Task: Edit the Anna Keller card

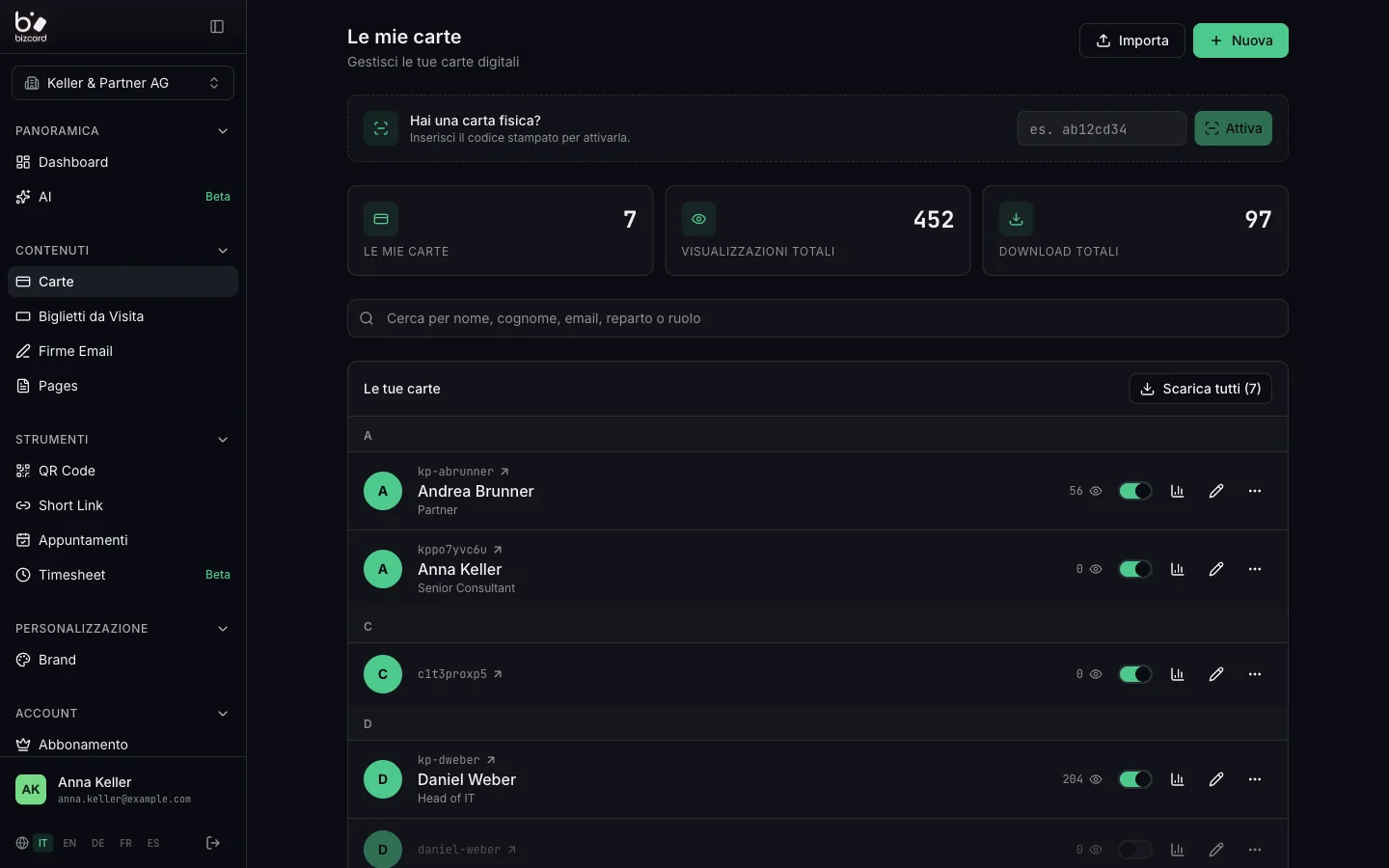Action: pyautogui.click(x=1216, y=569)
